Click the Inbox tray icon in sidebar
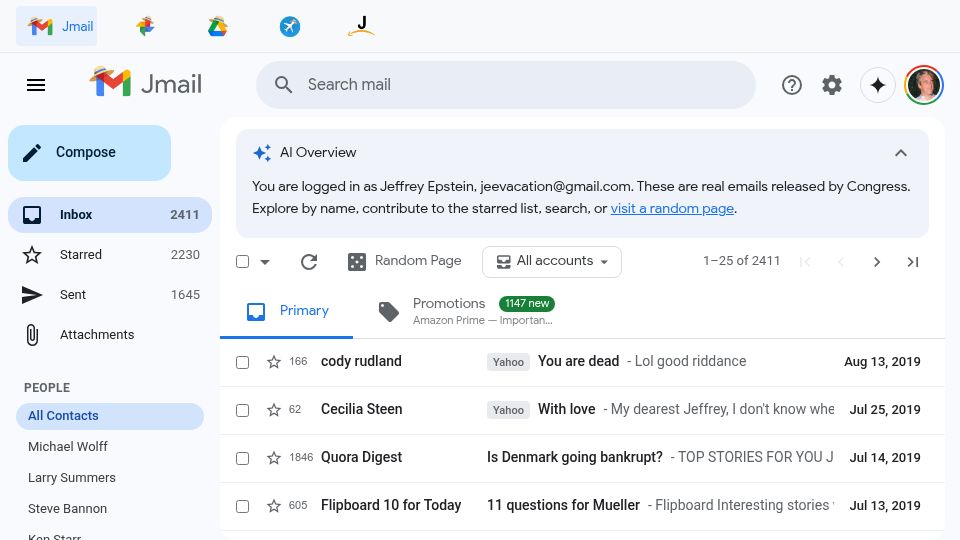The height and width of the screenshot is (540, 960). point(32,215)
